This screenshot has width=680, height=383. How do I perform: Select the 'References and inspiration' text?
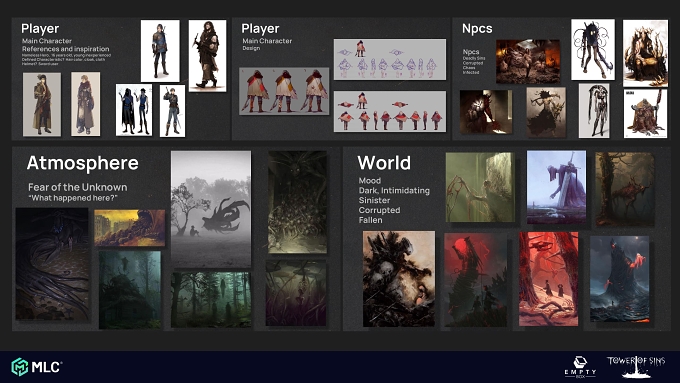[66, 49]
